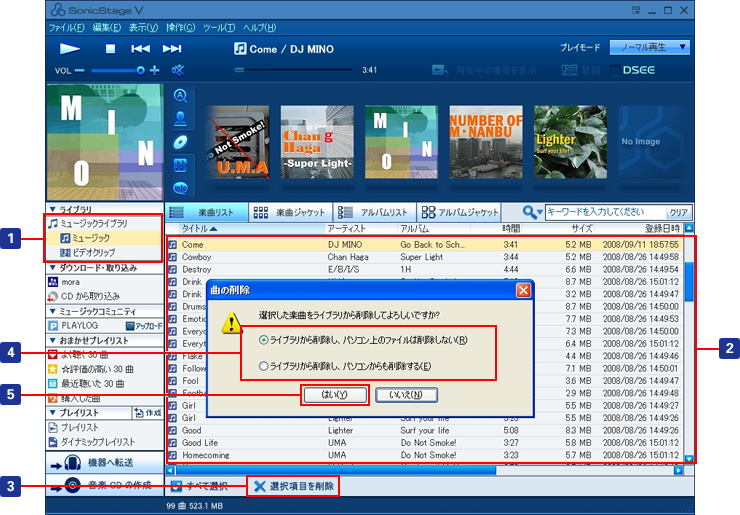740x515 pixels.
Task: Collapse the ライブラリ section in sidebar
Action: 52,209
